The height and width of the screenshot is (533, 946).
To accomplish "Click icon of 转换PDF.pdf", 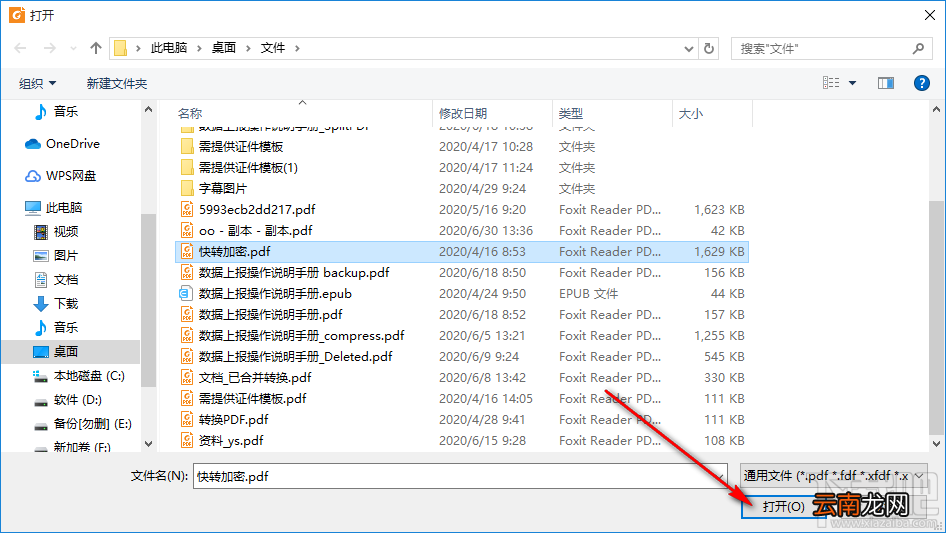I will [187, 420].
